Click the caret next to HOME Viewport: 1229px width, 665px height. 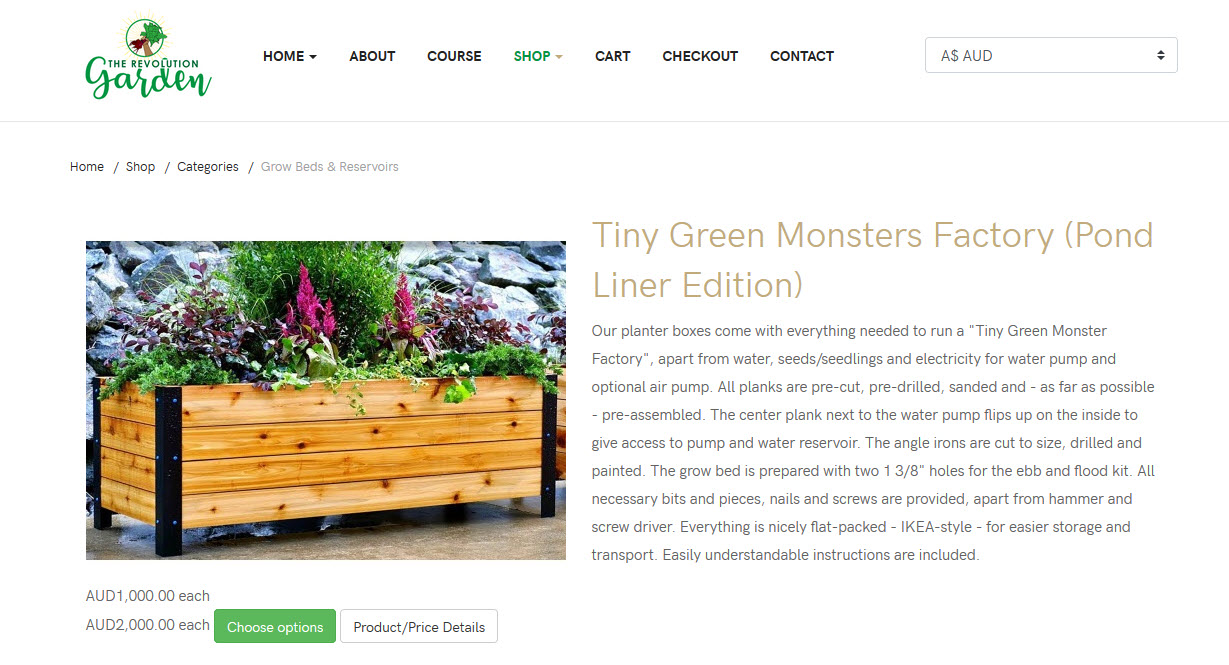click(313, 57)
